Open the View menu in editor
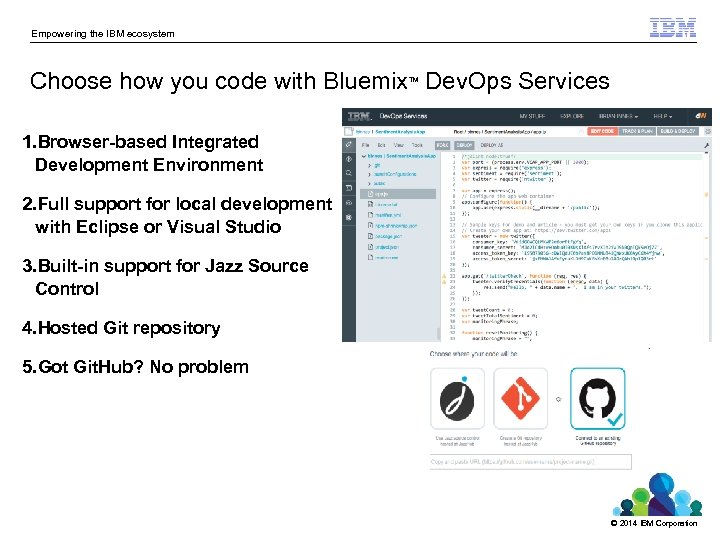 tap(399, 145)
